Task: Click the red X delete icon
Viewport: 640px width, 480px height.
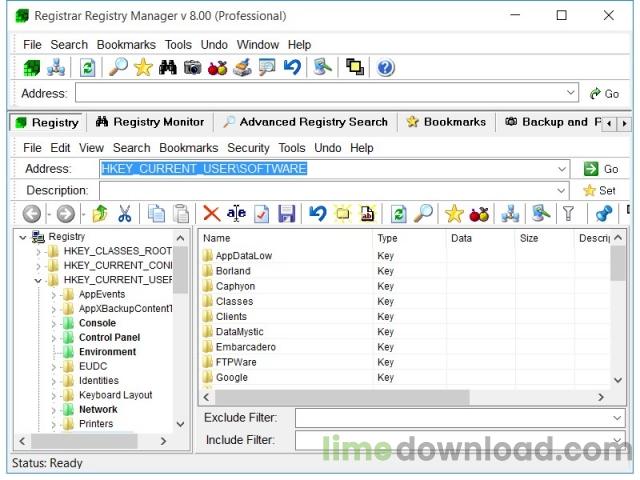Action: coord(211,213)
